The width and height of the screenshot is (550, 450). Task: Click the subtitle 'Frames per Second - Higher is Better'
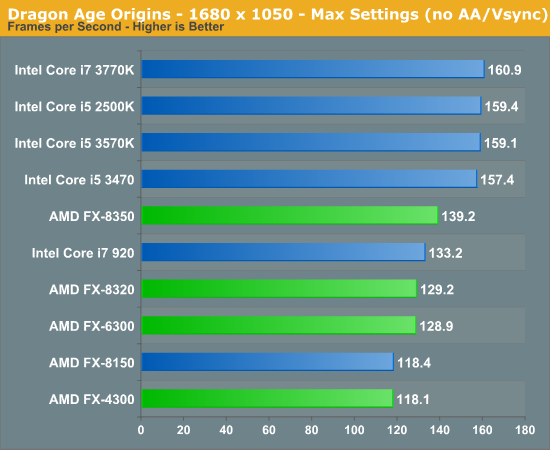tap(116, 27)
